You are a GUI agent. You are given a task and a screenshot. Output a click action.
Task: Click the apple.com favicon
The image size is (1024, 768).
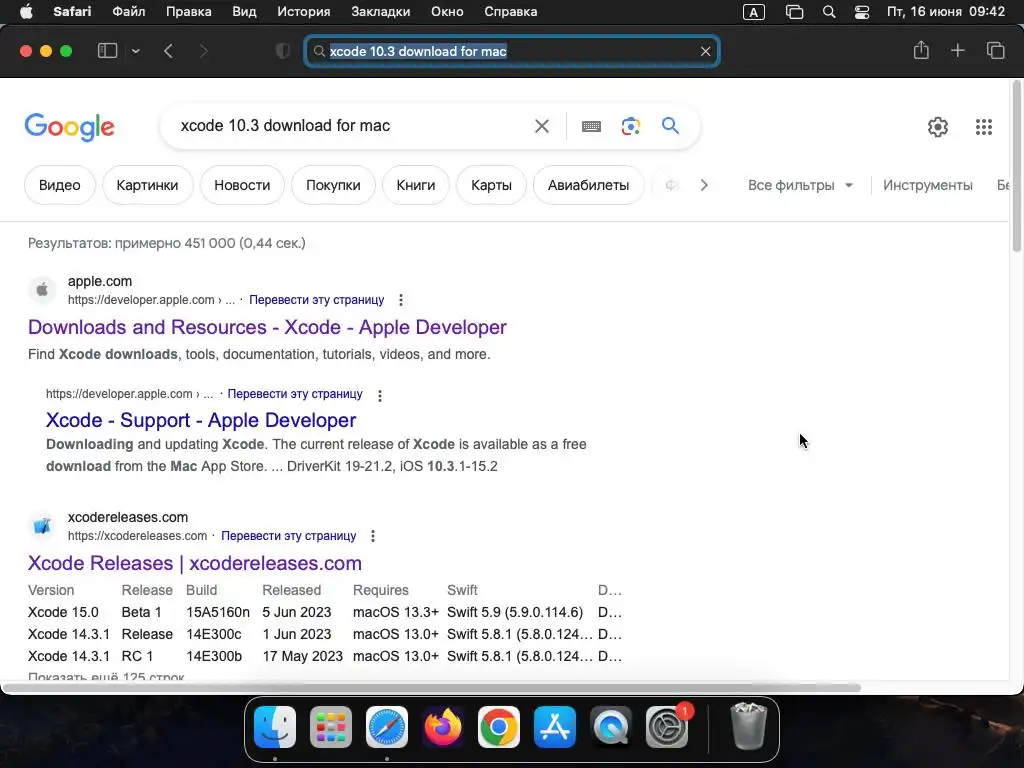pyautogui.click(x=42, y=290)
